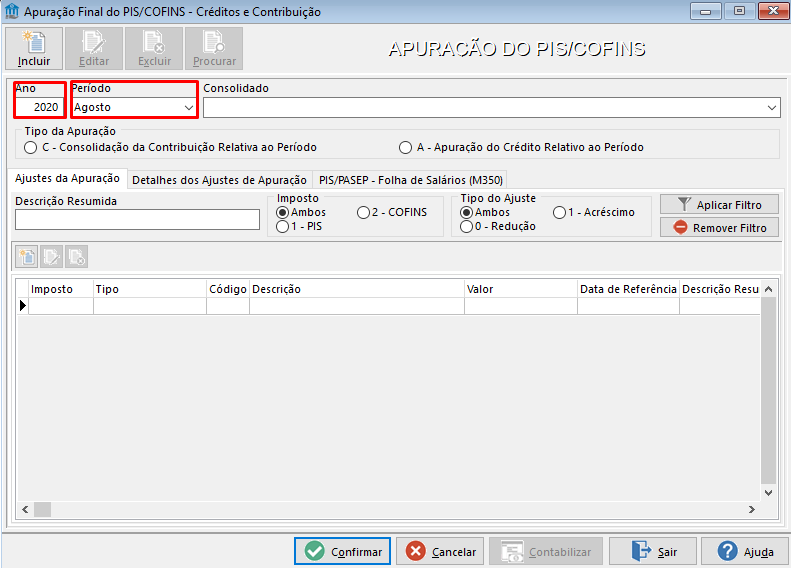
Task: Switch to Ajustes da Apuração tab
Action: coord(67,178)
